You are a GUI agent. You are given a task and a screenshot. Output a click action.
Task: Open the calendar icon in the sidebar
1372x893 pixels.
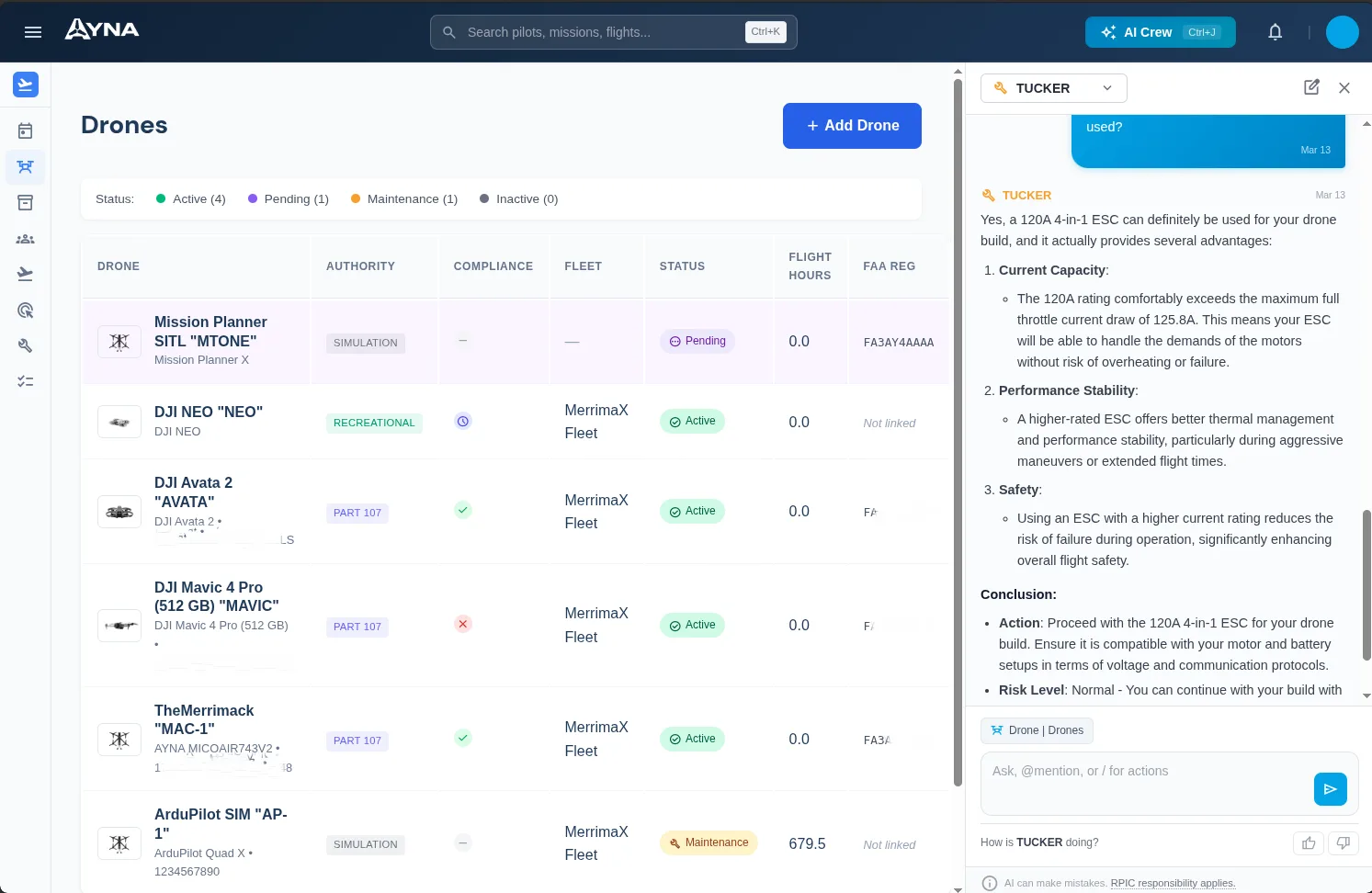[x=26, y=130]
